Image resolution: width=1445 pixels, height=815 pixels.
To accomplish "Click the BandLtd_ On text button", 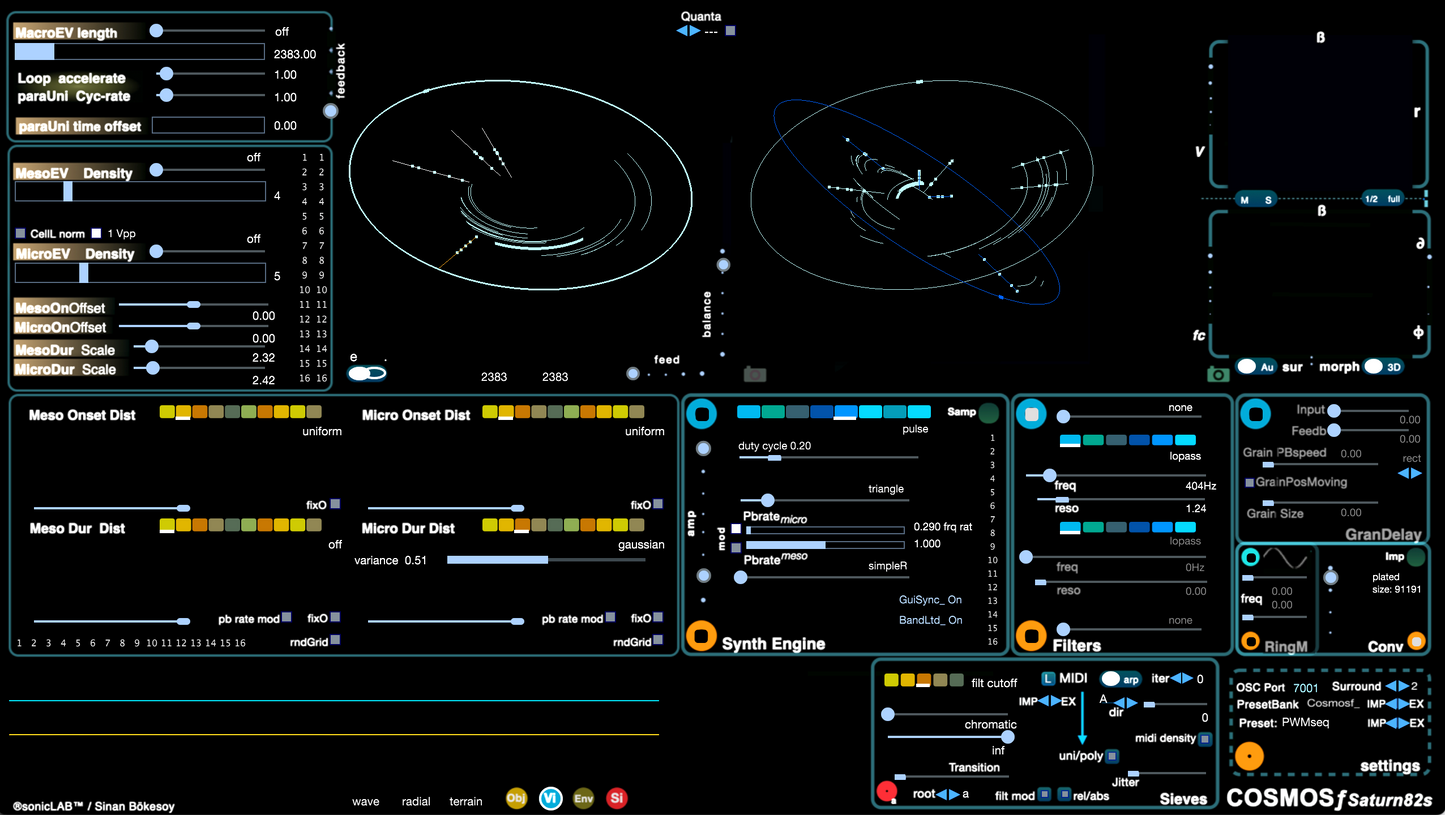I will (929, 620).
